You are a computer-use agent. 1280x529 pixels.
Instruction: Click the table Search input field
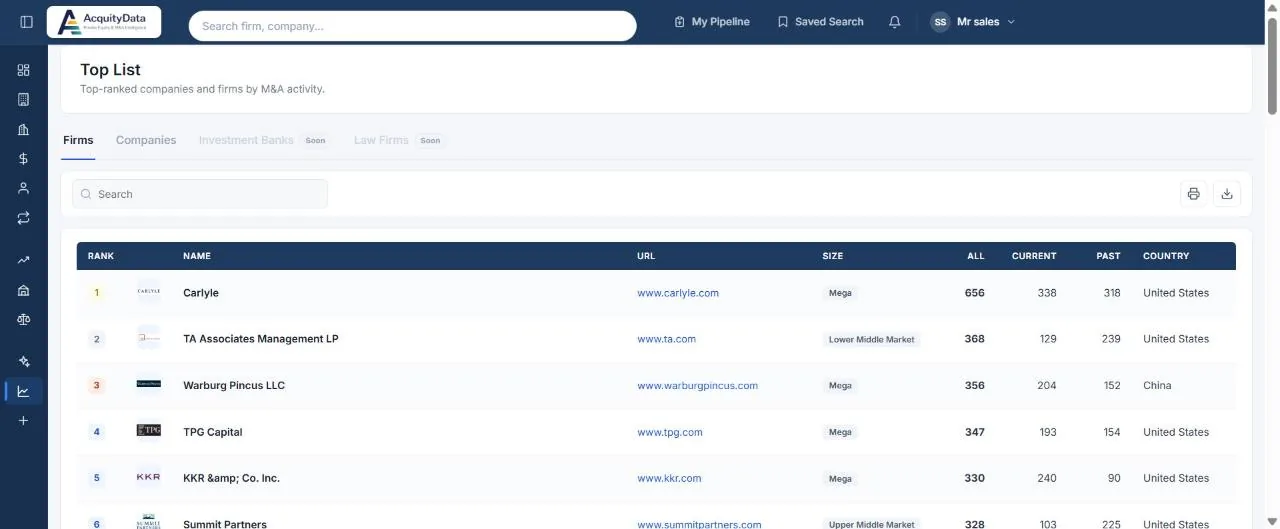point(200,194)
